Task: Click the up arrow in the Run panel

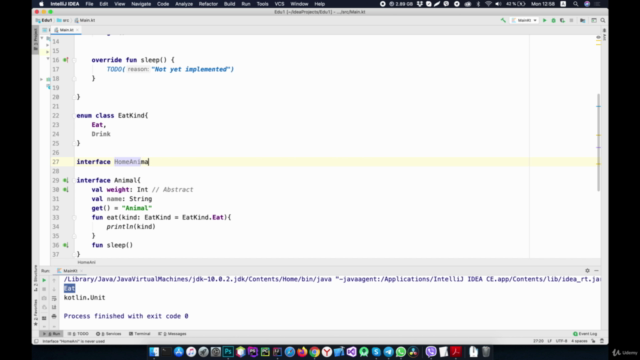Action: [x=54, y=280]
